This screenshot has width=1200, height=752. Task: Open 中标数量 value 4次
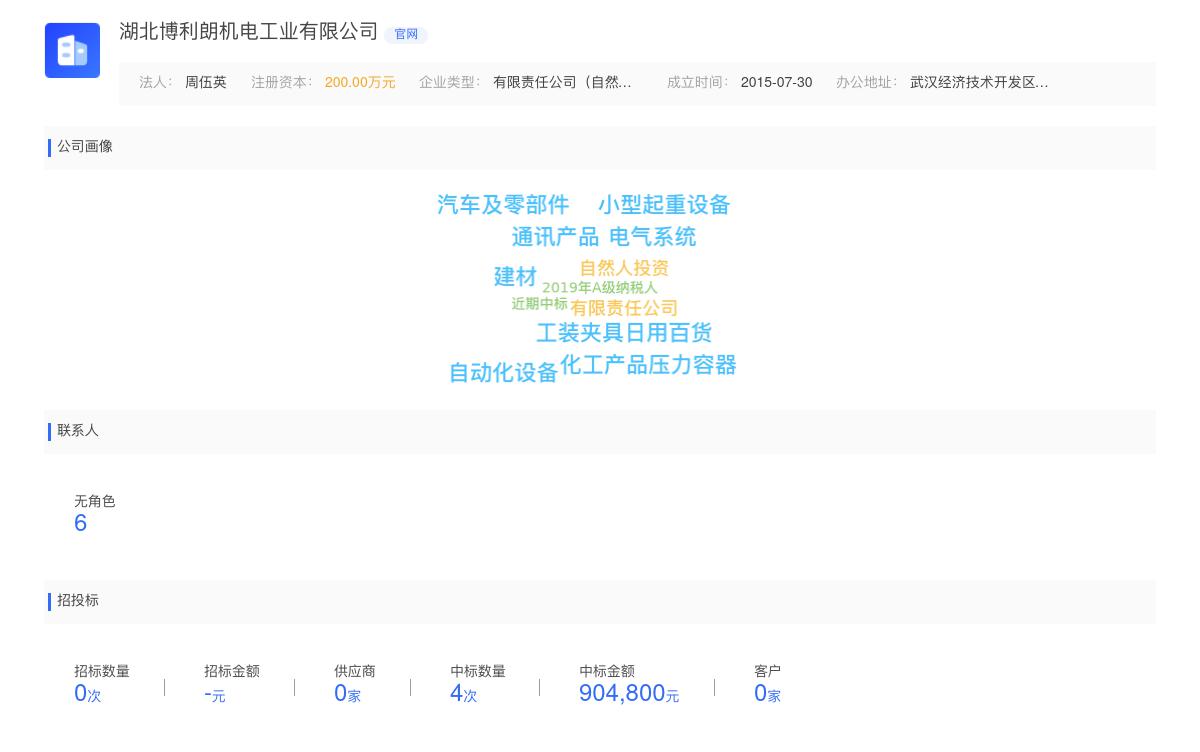pyautogui.click(x=464, y=694)
